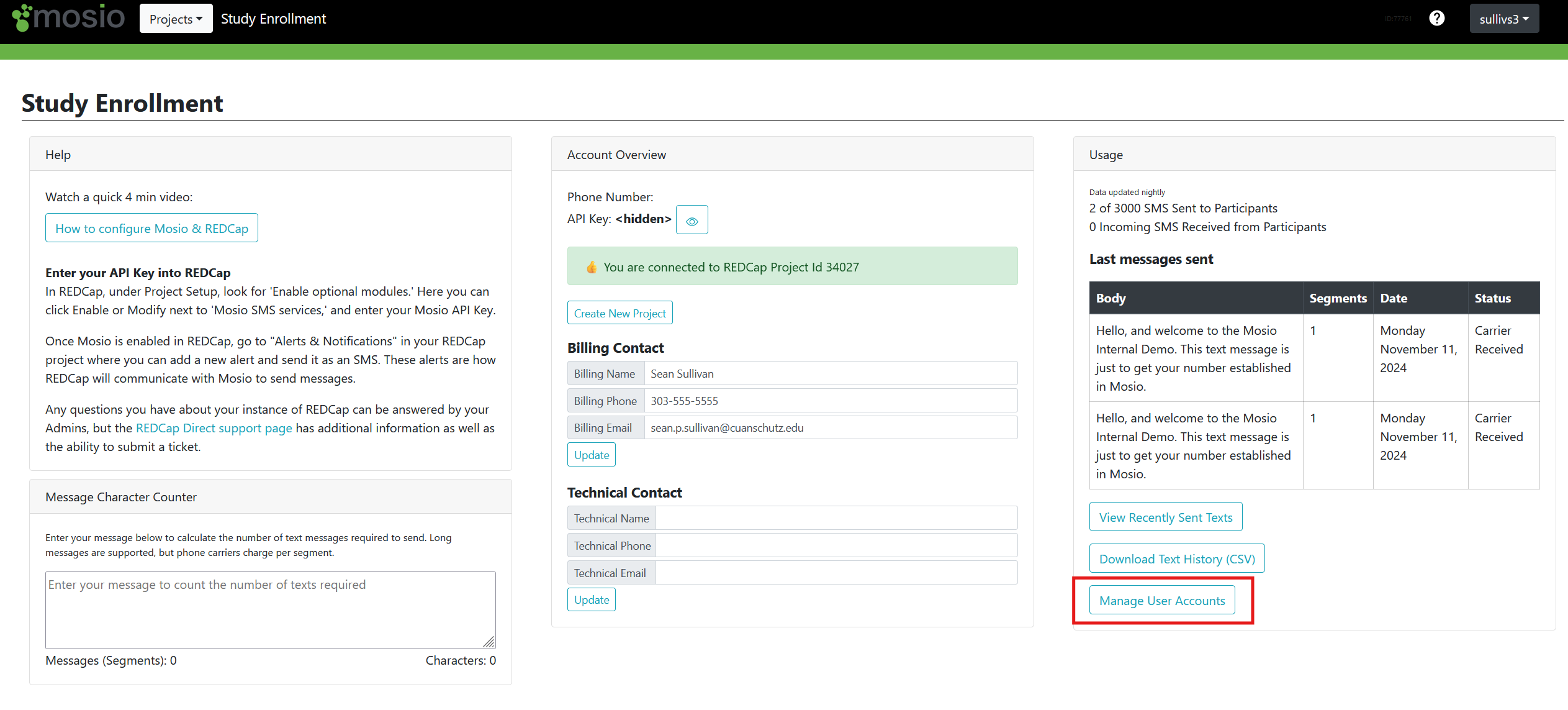Click the Study Enrollment page heading
1568x710 pixels.
click(122, 103)
